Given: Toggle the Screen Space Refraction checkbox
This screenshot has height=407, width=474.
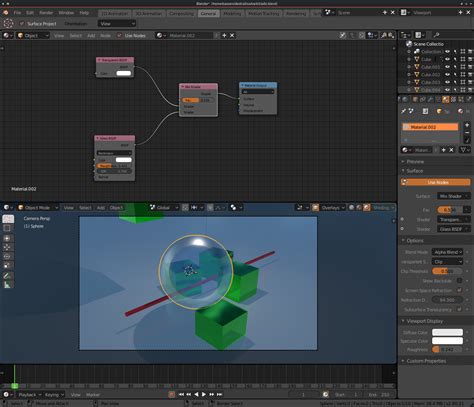Looking at the screenshot, I should (x=459, y=290).
